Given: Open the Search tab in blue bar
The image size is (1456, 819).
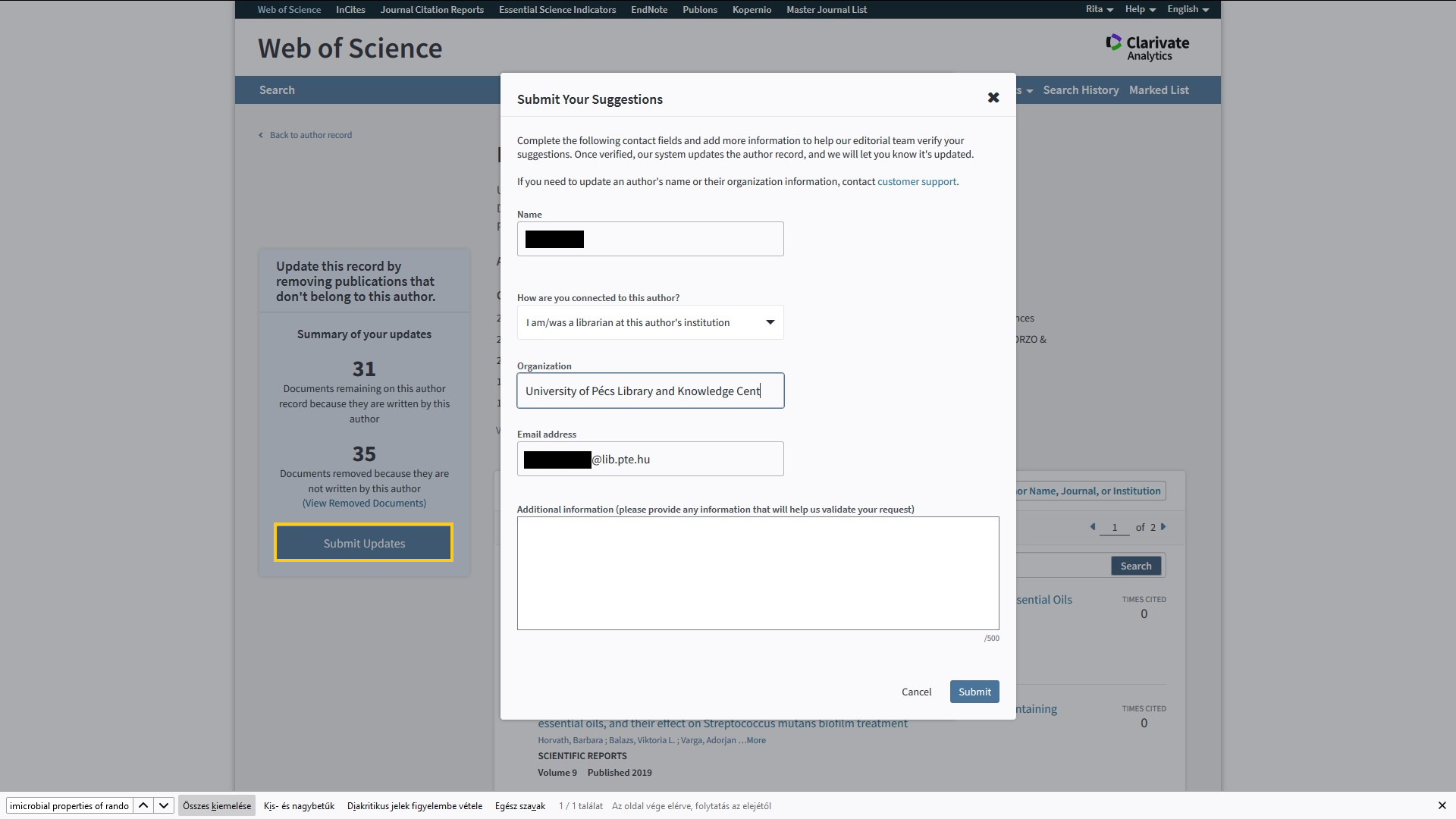Looking at the screenshot, I should pyautogui.click(x=277, y=89).
